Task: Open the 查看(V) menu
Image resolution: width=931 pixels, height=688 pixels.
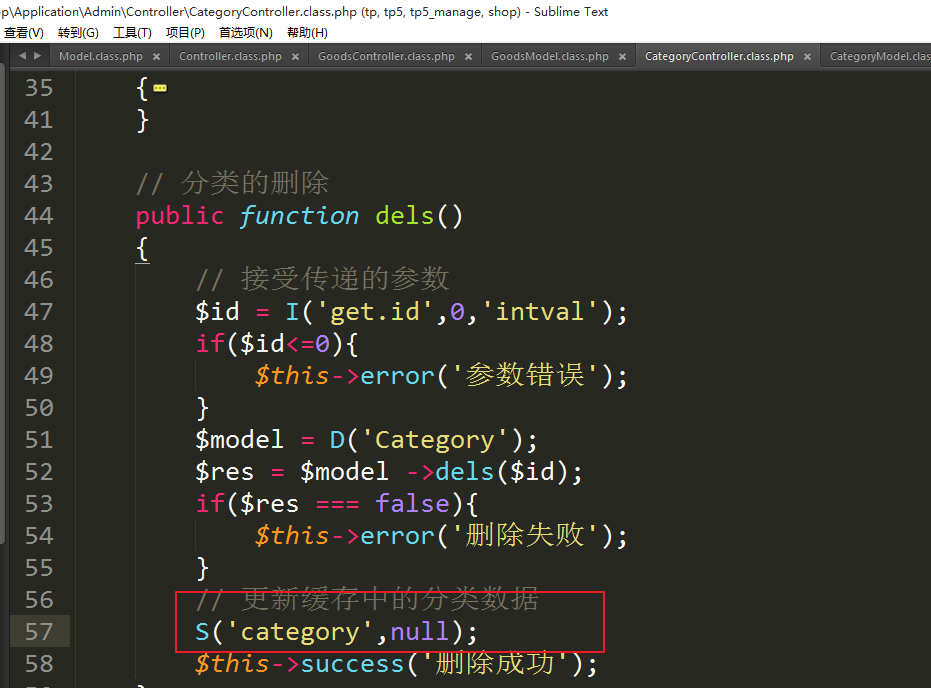Action: 23,33
